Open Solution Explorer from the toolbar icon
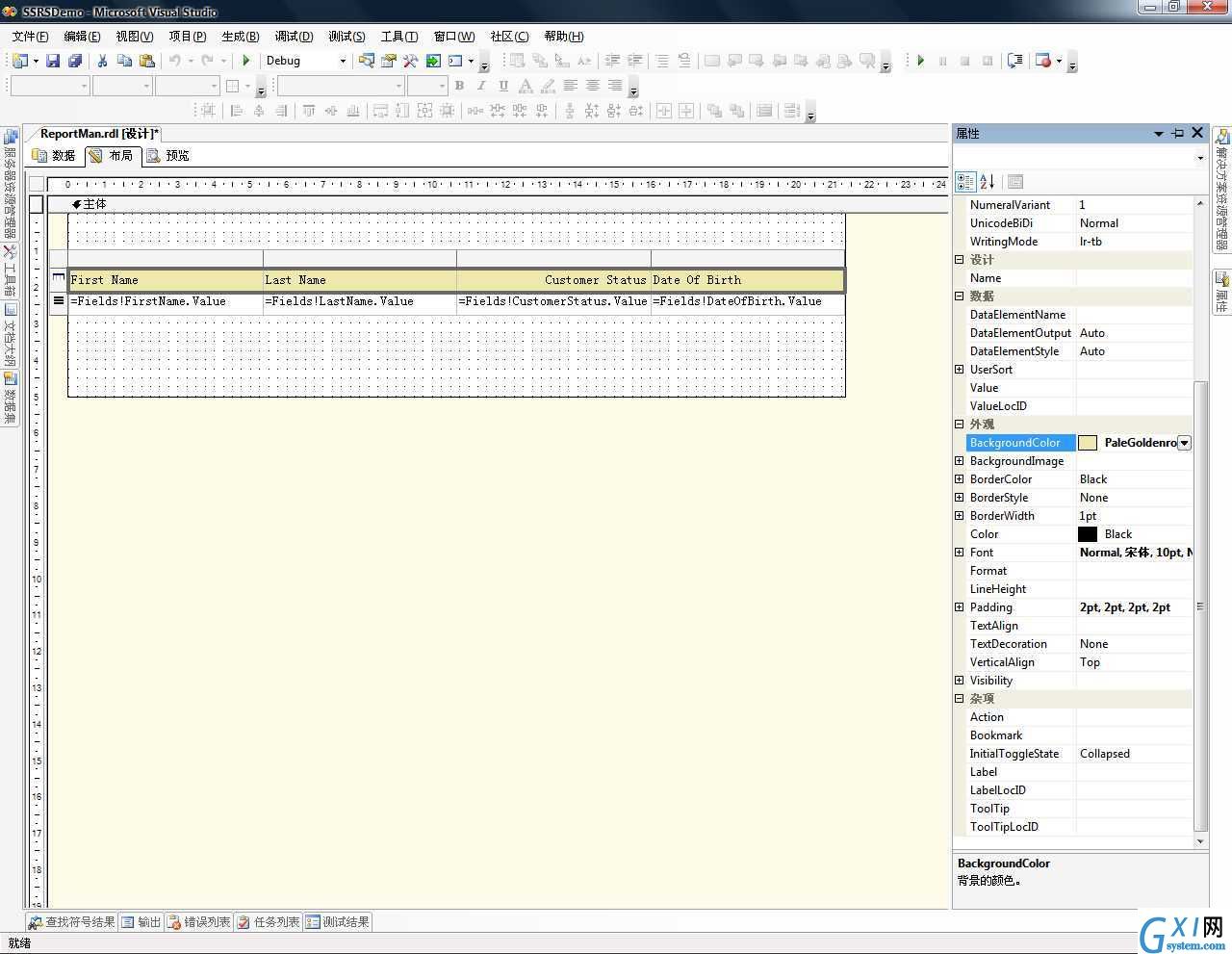This screenshot has width=1232, height=954. coord(367,61)
